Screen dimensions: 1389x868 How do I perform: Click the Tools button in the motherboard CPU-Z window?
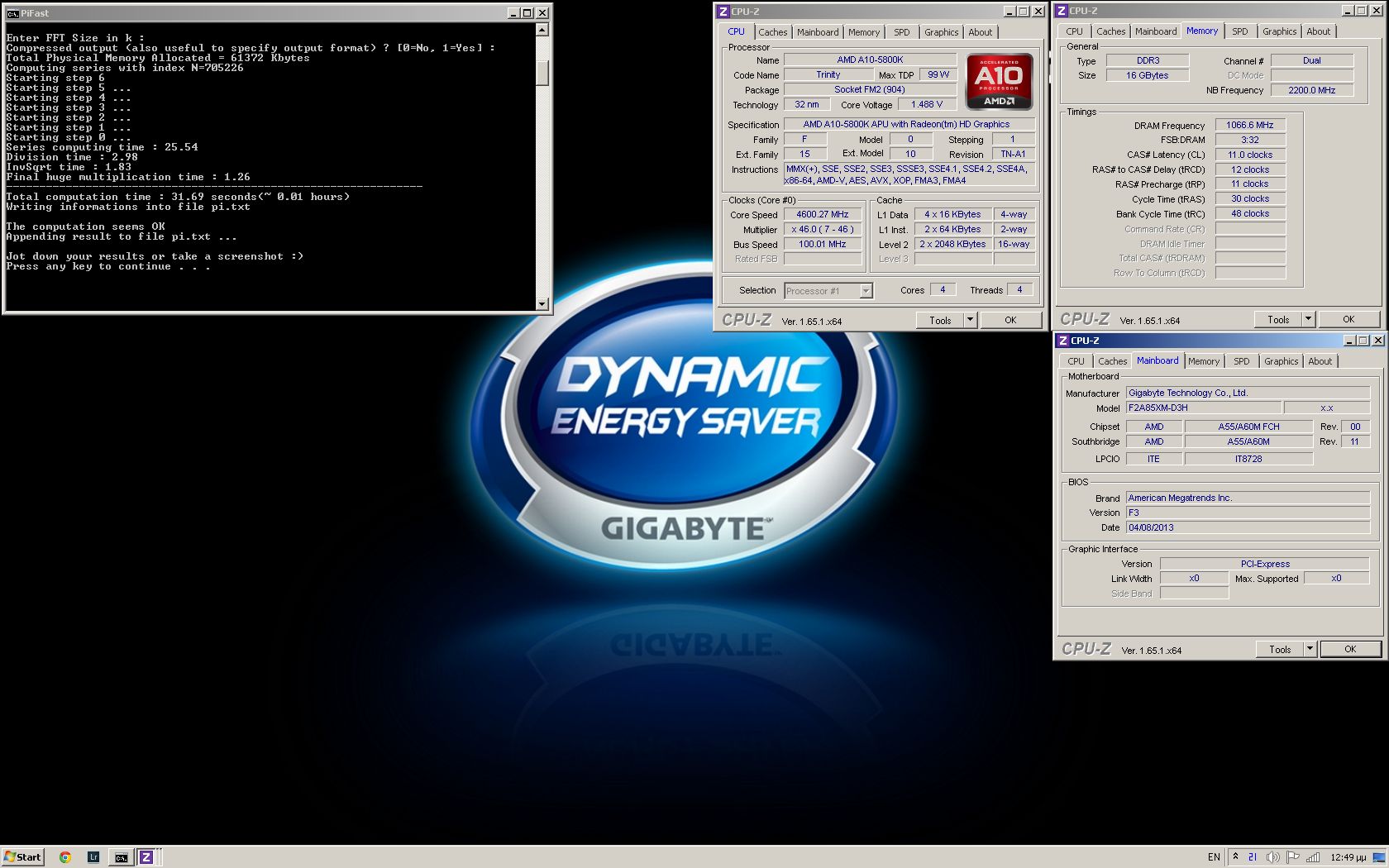(x=1280, y=649)
